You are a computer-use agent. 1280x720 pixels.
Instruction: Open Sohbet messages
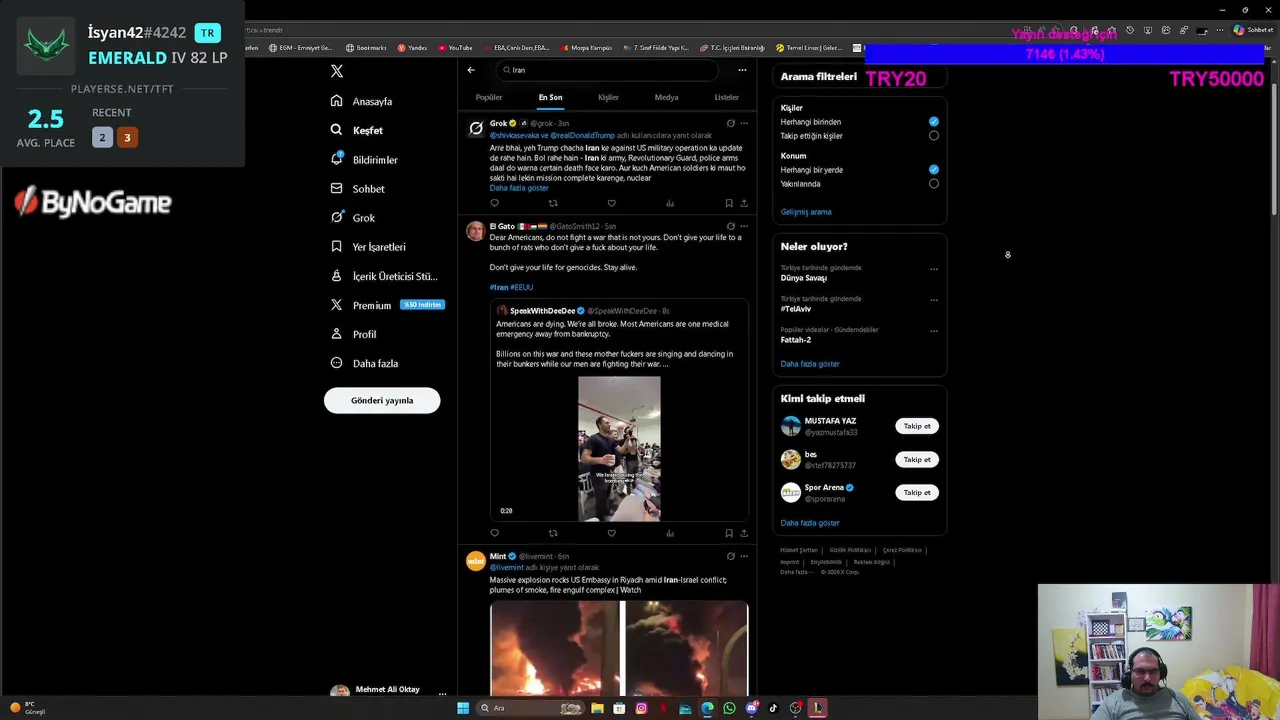coord(358,189)
